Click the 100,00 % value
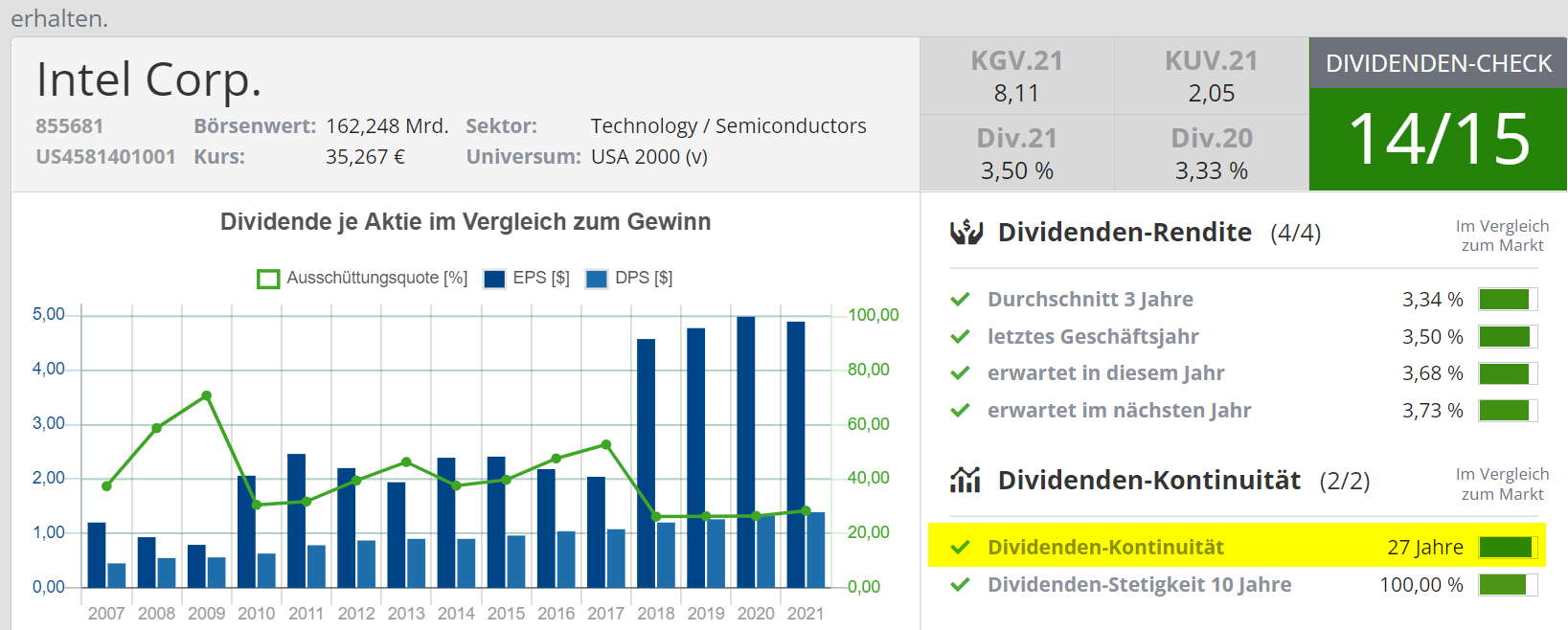Viewport: 1568px width, 630px height. [1421, 585]
